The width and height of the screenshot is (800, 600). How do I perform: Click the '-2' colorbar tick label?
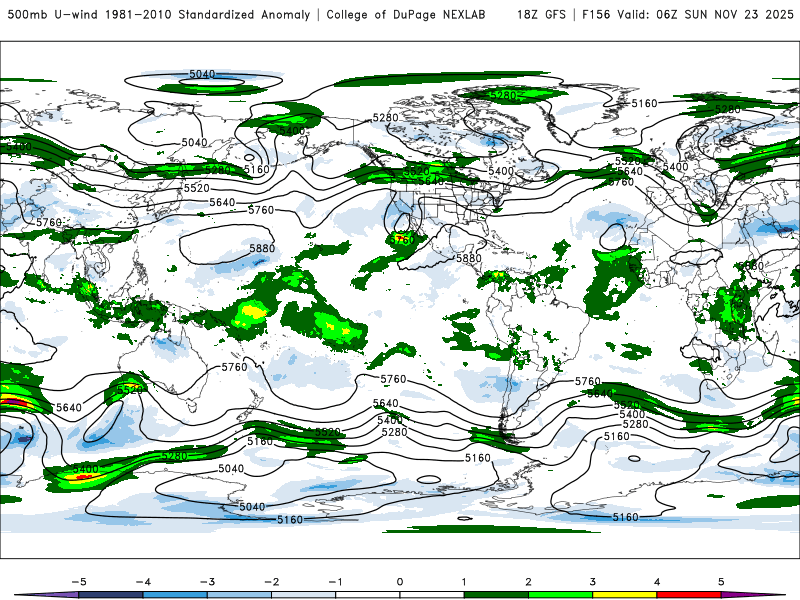click(271, 582)
